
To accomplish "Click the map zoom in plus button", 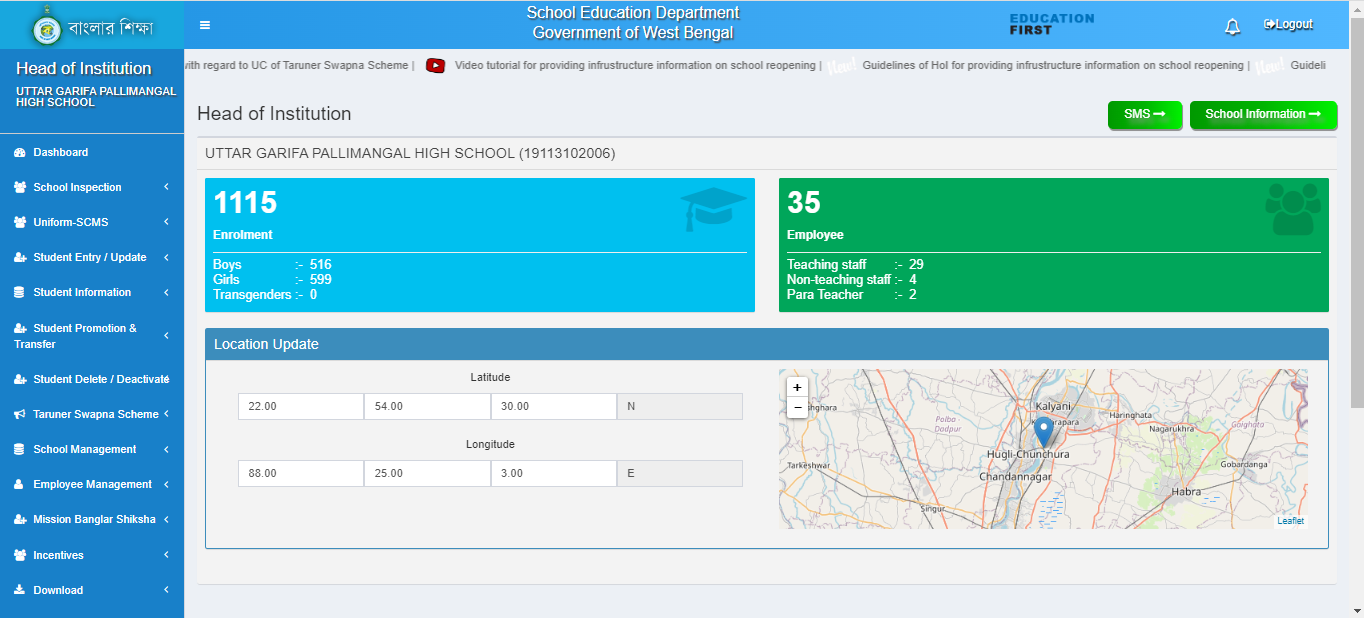I will (797, 387).
